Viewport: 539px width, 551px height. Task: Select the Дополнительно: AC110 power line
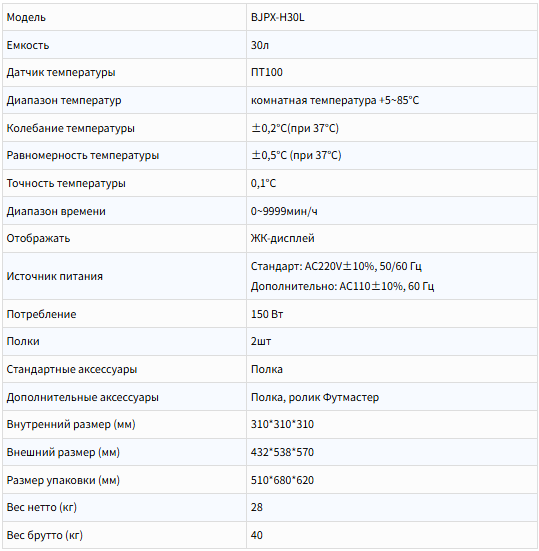[x=342, y=286]
